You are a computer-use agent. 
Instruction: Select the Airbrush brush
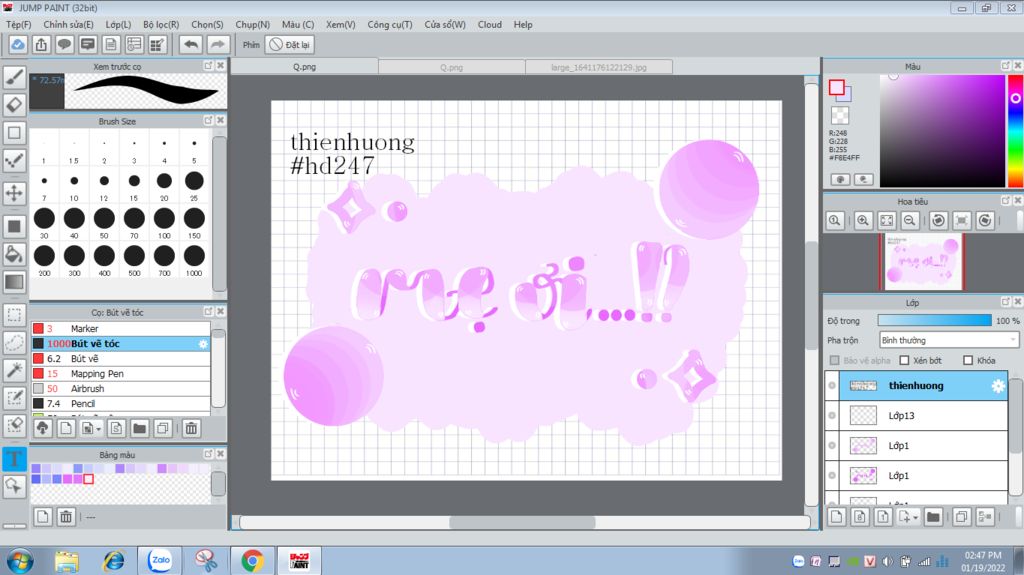pyautogui.click(x=121, y=389)
